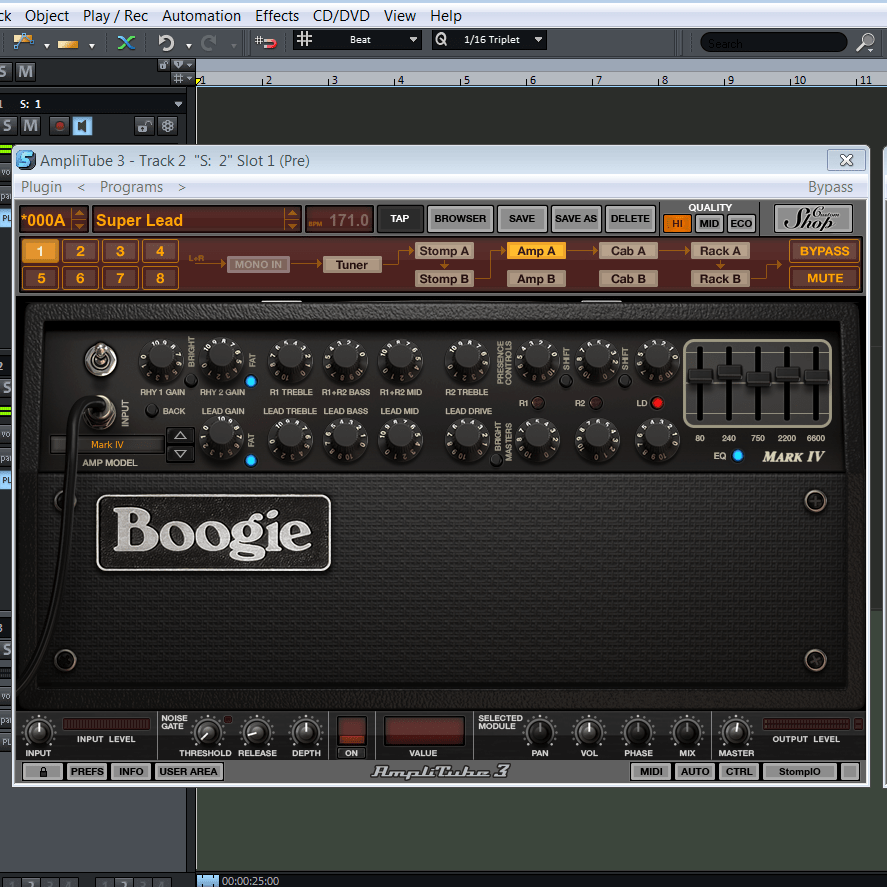Click the 80 Hz EQ slider
Viewport: 887px width, 887px height.
click(700, 376)
